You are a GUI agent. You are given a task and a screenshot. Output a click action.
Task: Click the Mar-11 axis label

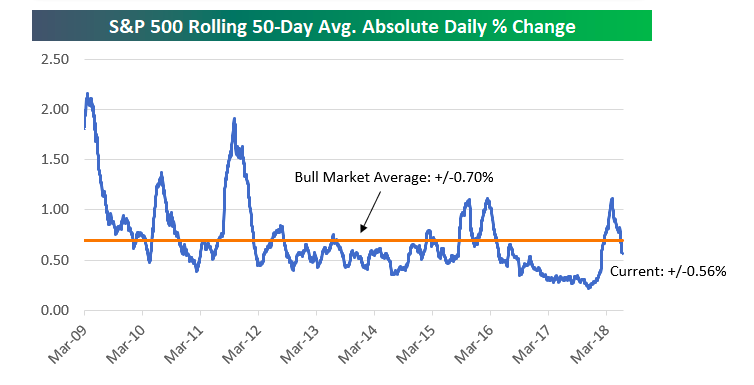pos(184,343)
